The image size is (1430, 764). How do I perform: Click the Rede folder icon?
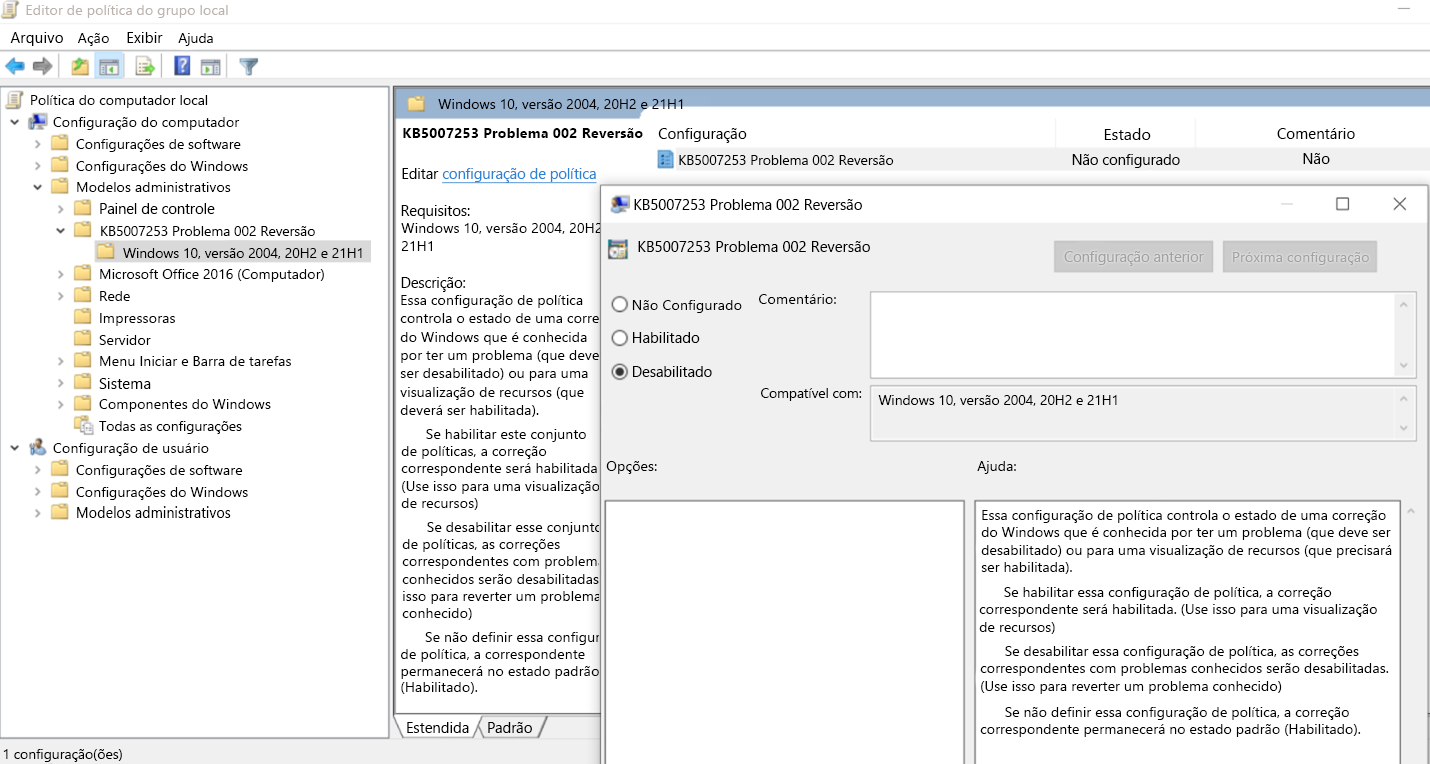click(83, 296)
